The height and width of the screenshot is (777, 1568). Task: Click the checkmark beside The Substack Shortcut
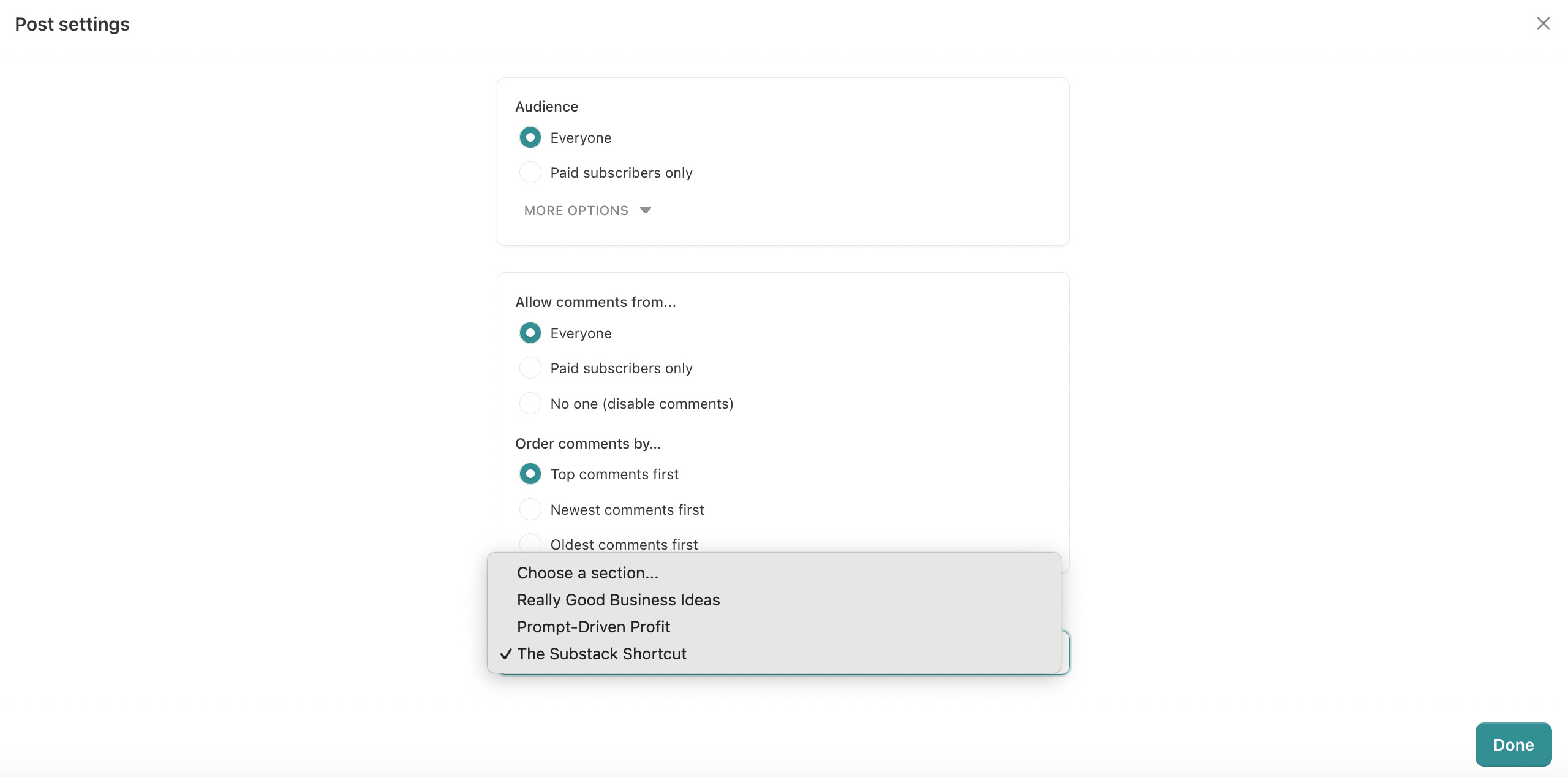(505, 654)
